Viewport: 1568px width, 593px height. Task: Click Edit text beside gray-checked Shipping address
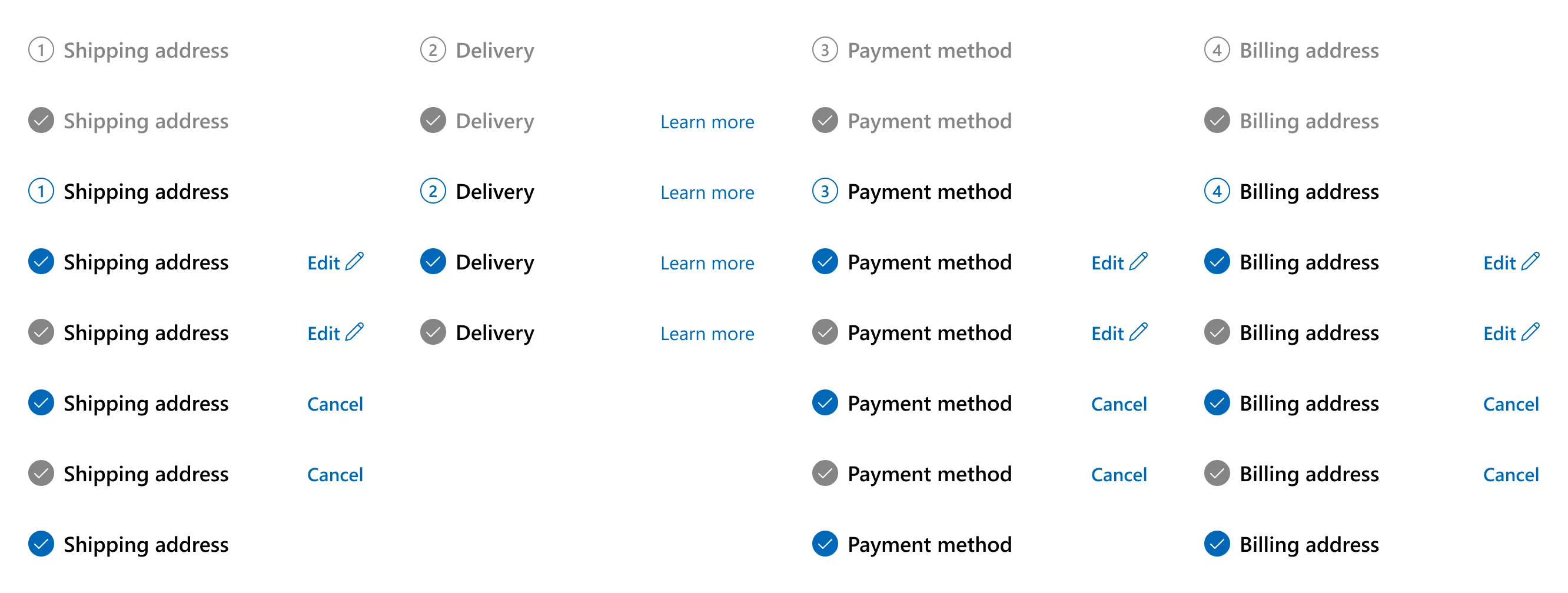tap(323, 334)
